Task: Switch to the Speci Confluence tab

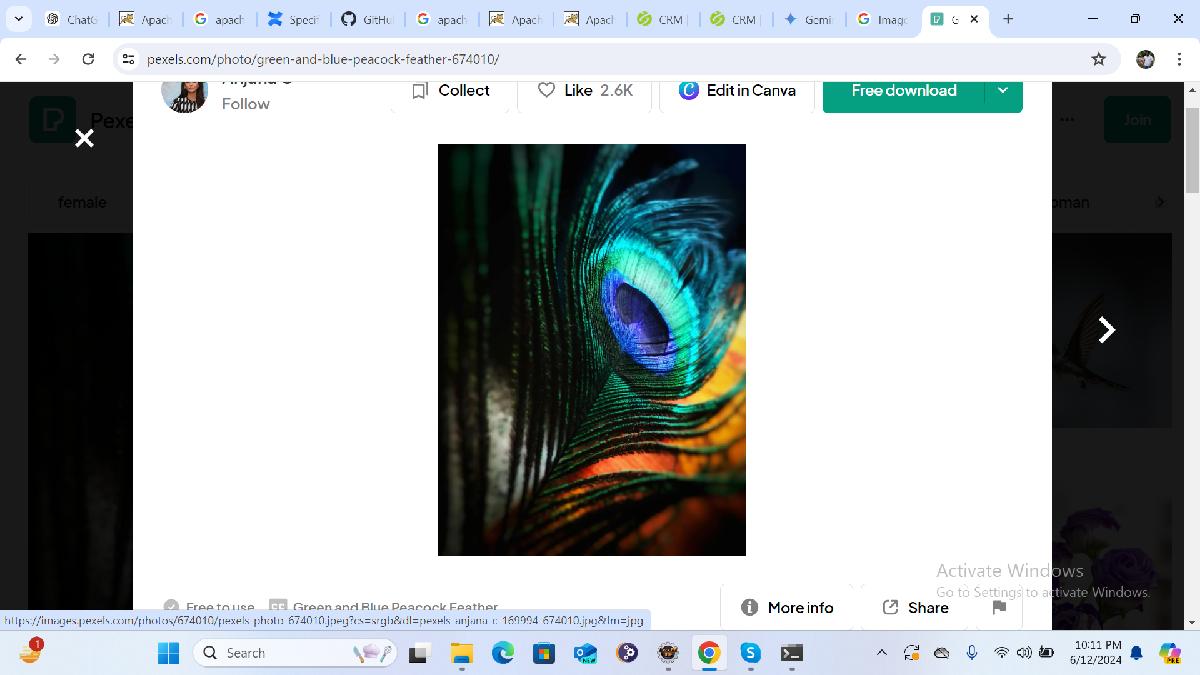Action: (292, 19)
